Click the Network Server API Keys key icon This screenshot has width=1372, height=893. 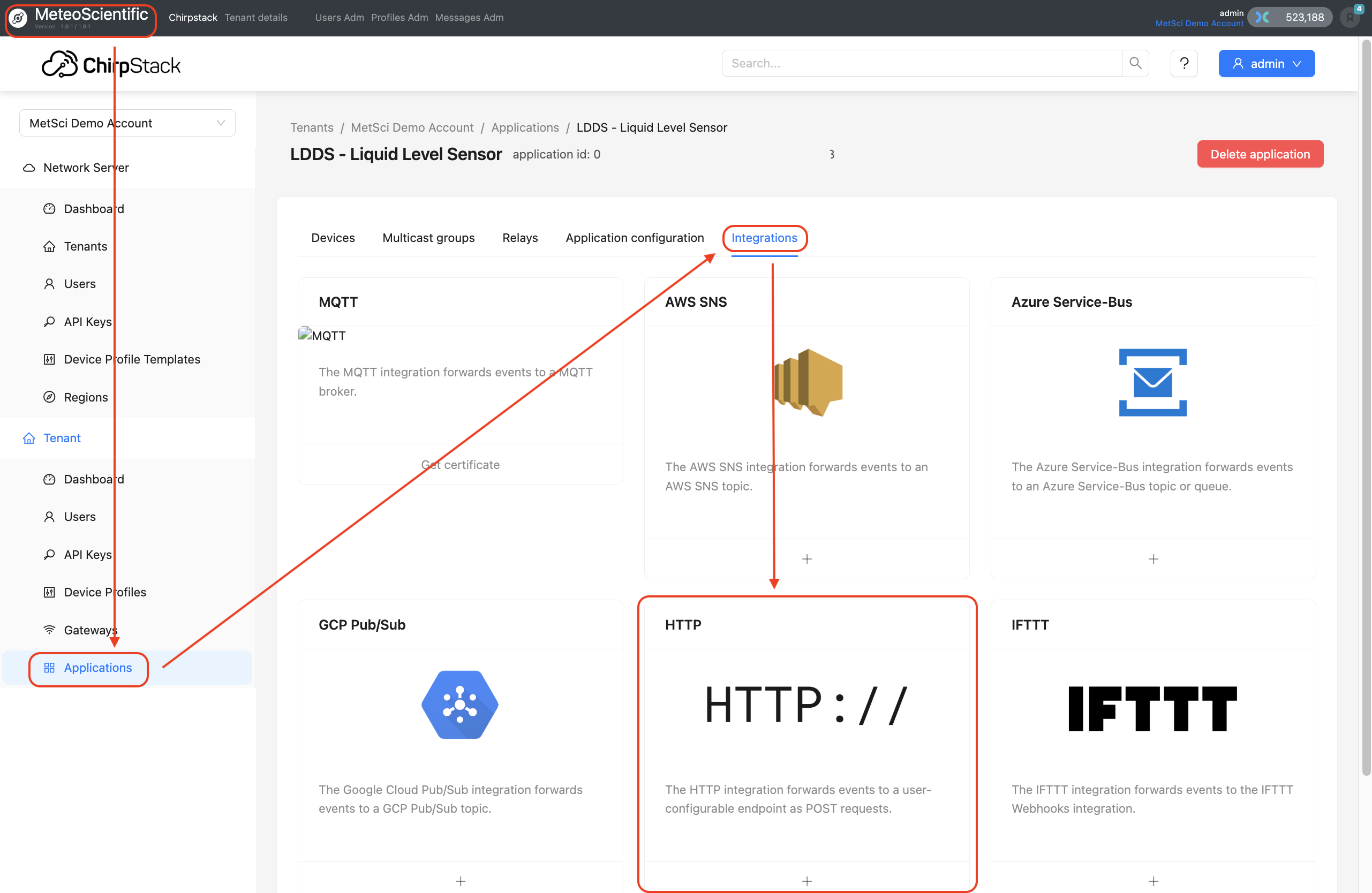[50, 321]
